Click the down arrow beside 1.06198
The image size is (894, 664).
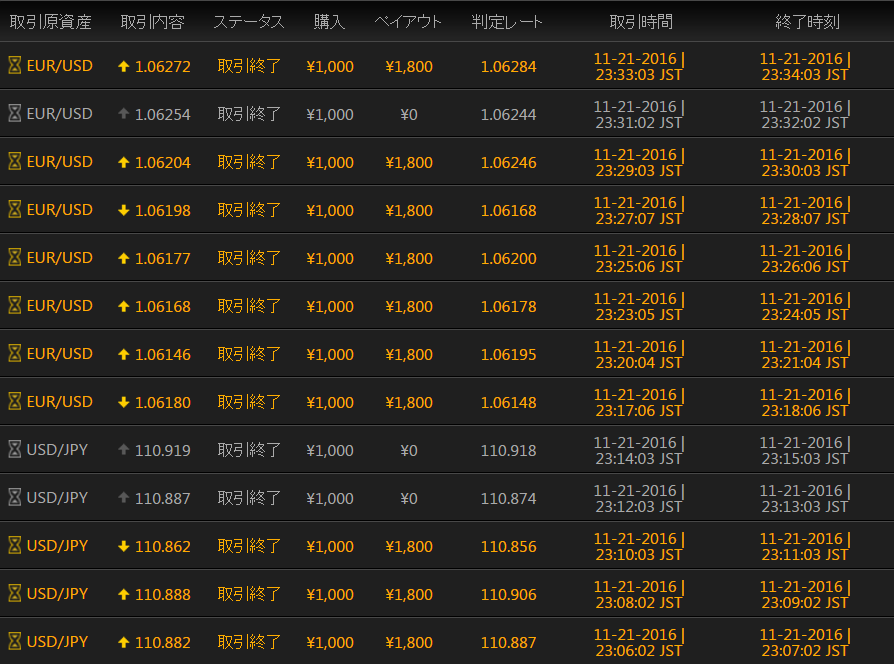pos(123,210)
